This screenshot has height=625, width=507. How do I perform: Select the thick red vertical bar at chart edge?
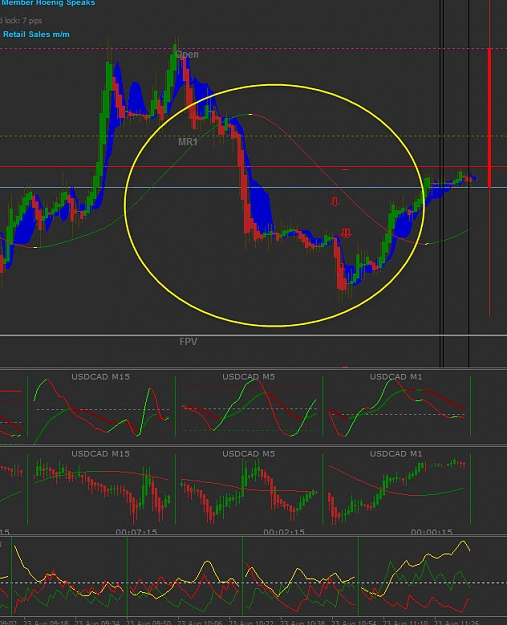(489, 118)
